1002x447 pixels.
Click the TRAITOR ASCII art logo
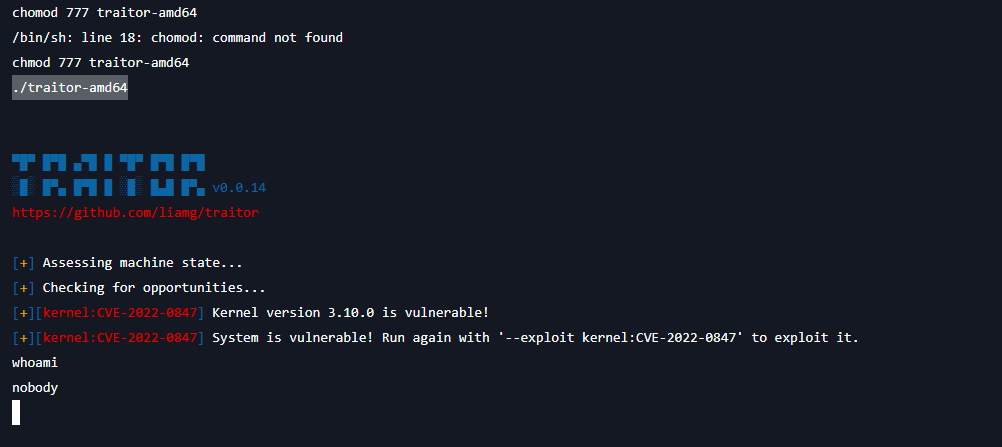[x=109, y=175]
